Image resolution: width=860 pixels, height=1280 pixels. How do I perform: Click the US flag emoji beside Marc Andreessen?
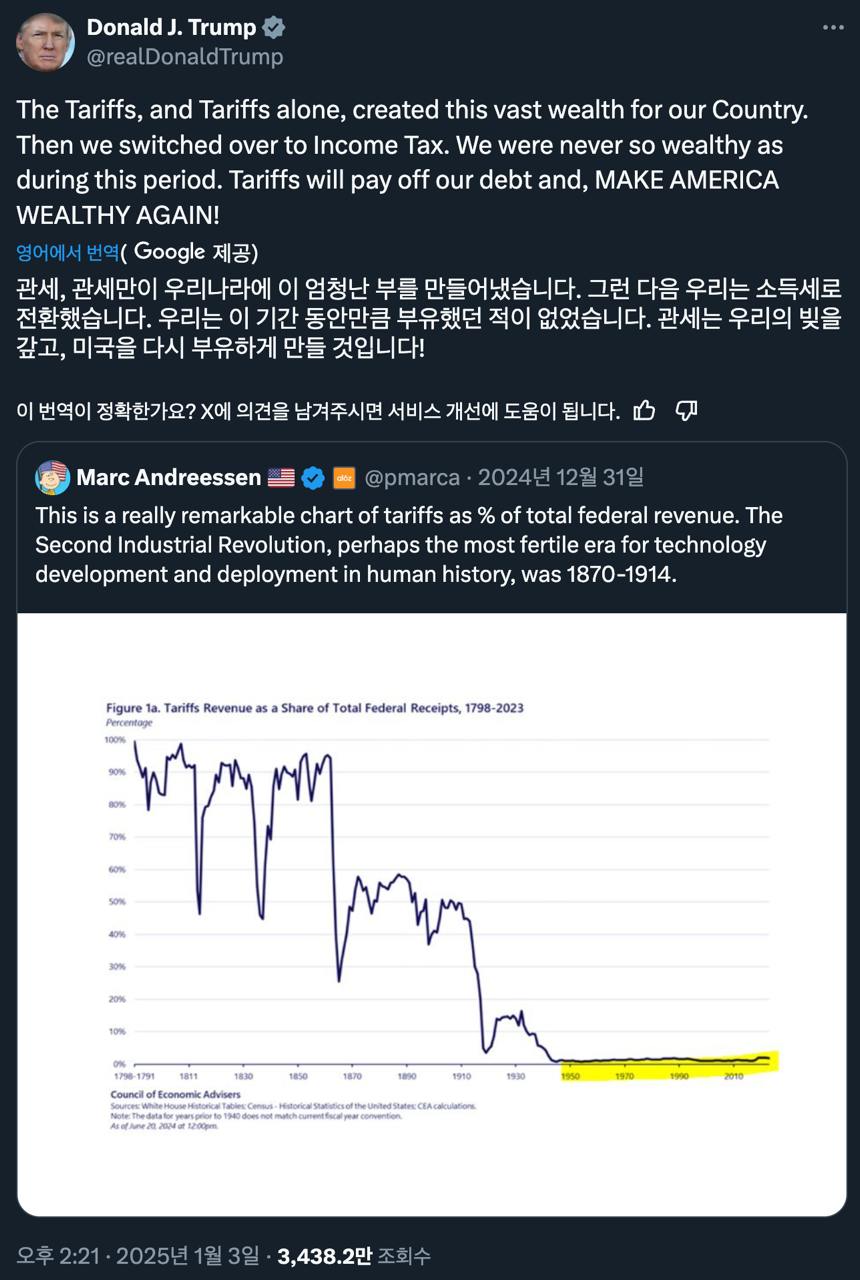[281, 478]
